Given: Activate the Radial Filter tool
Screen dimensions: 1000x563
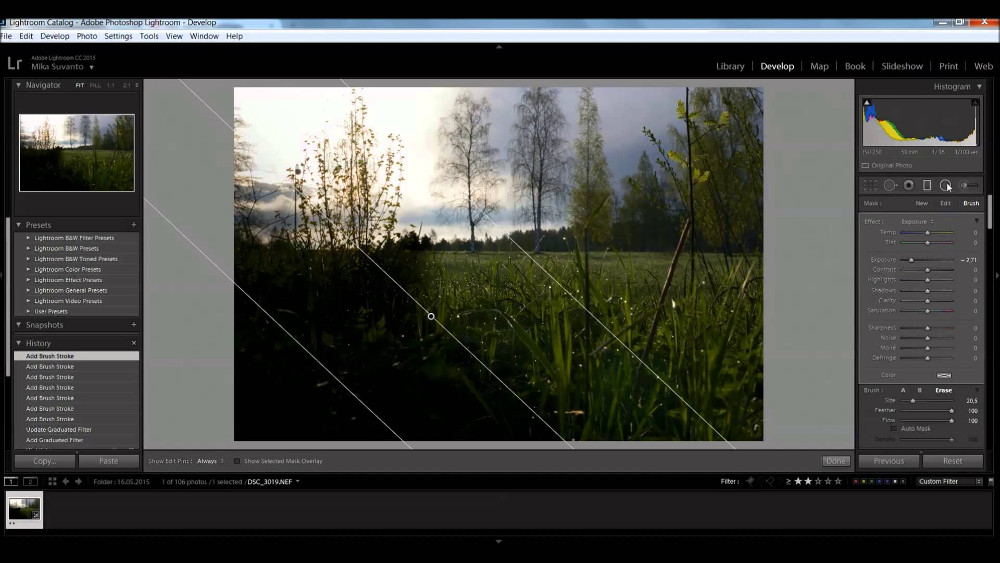Looking at the screenshot, I should [x=945, y=185].
